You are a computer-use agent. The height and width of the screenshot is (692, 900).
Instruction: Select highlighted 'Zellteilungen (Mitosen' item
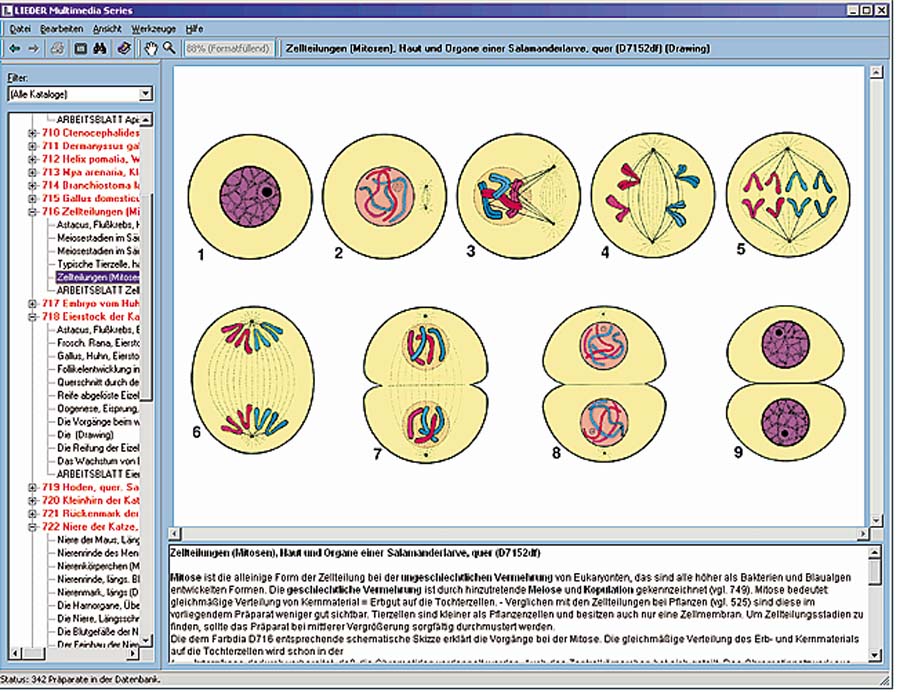[x=98, y=277]
